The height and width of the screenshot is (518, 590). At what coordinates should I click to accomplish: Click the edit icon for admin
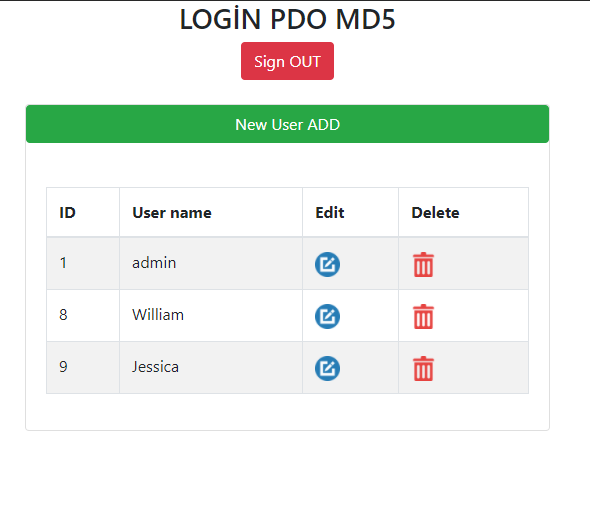[x=327, y=264]
